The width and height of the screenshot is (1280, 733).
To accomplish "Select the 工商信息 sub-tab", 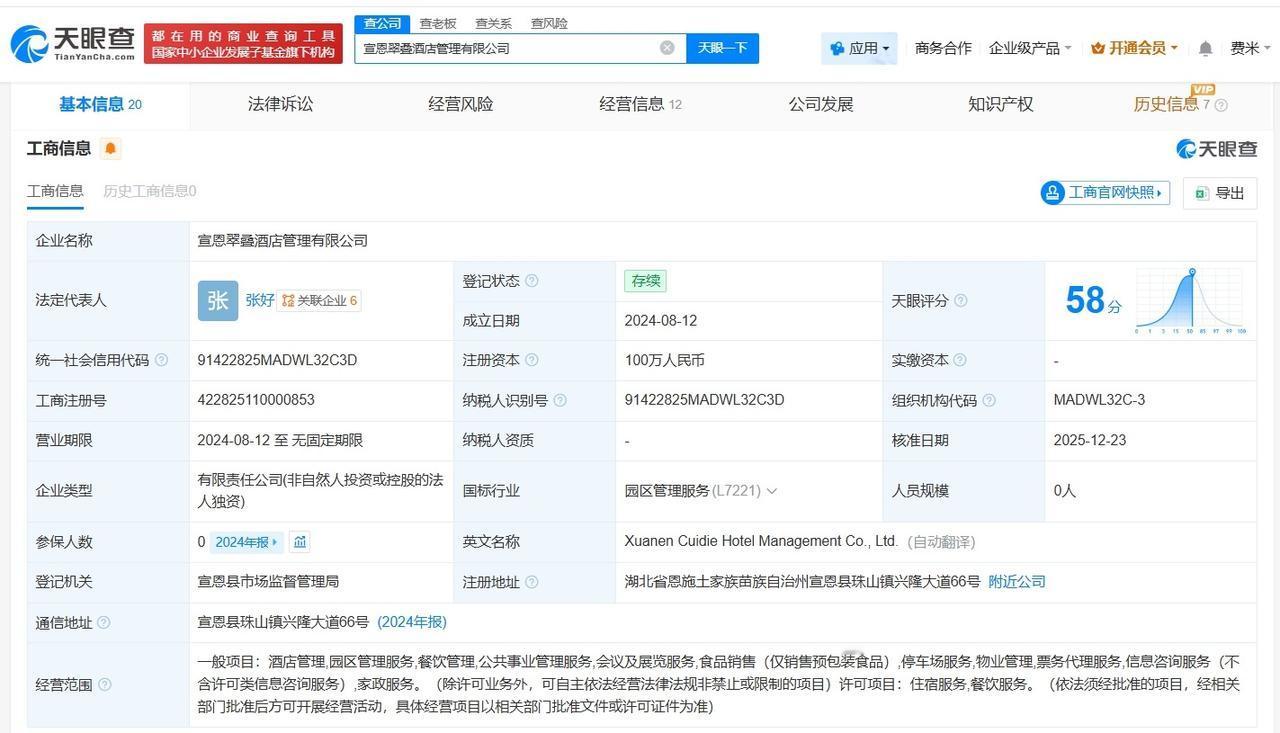I will [55, 191].
